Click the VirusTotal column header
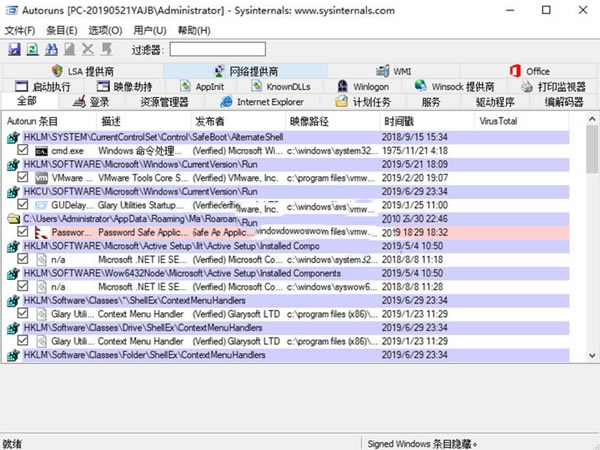The image size is (600, 450). (x=522, y=121)
